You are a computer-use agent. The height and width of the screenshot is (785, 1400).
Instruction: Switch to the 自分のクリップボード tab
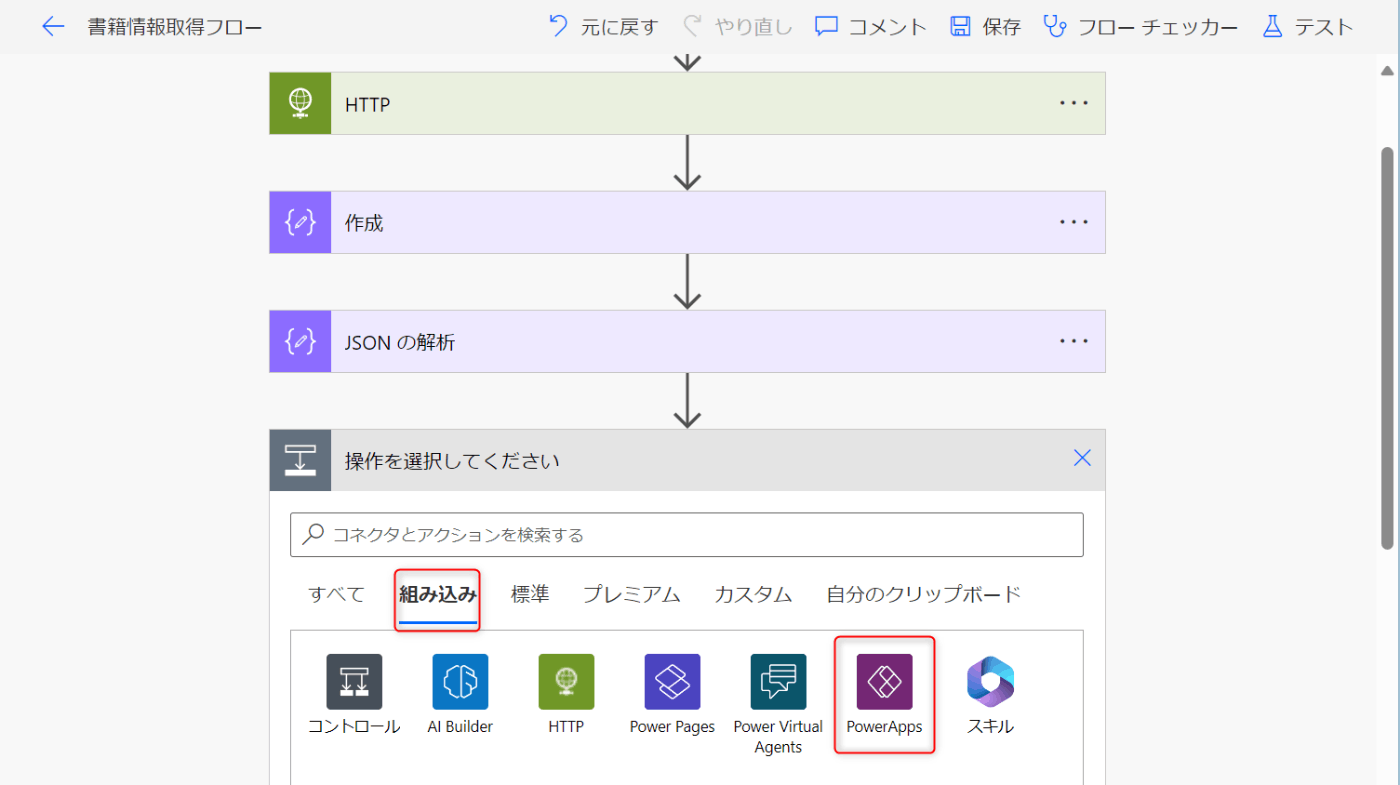(923, 594)
